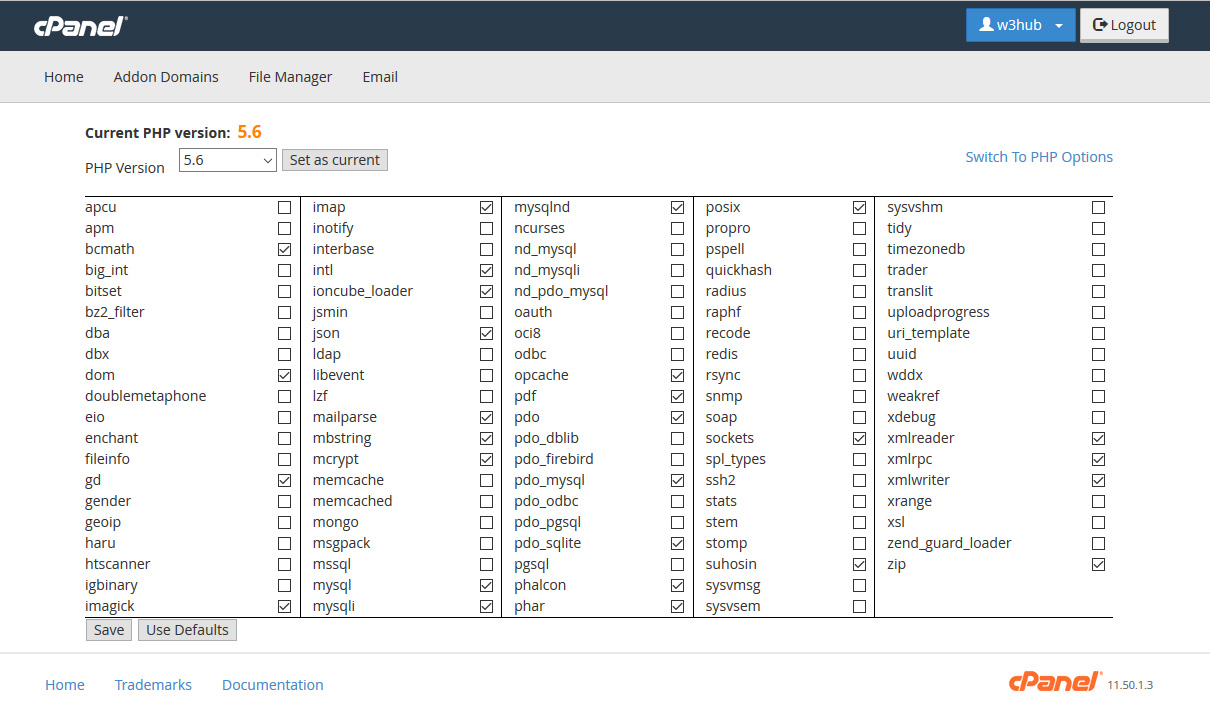
Task: Click the Logout button
Action: click(1124, 25)
